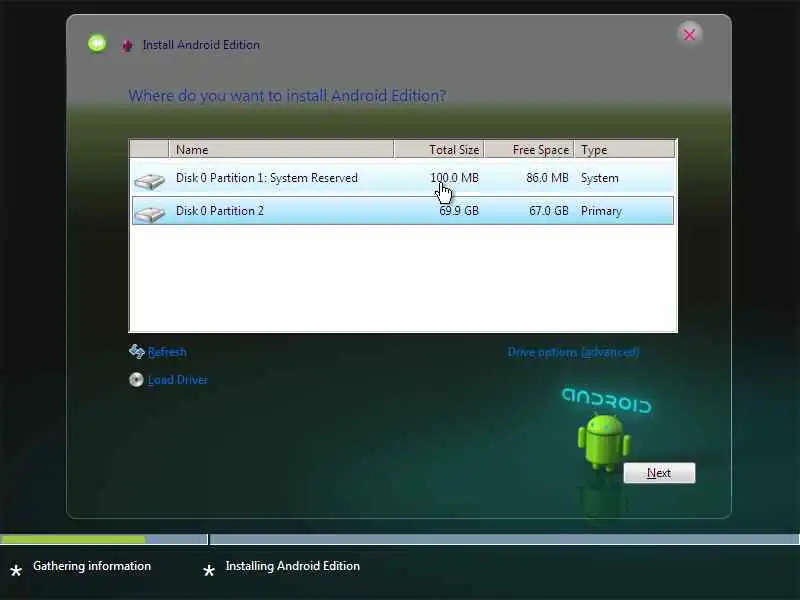Sort by Total Size column header

[439, 149]
